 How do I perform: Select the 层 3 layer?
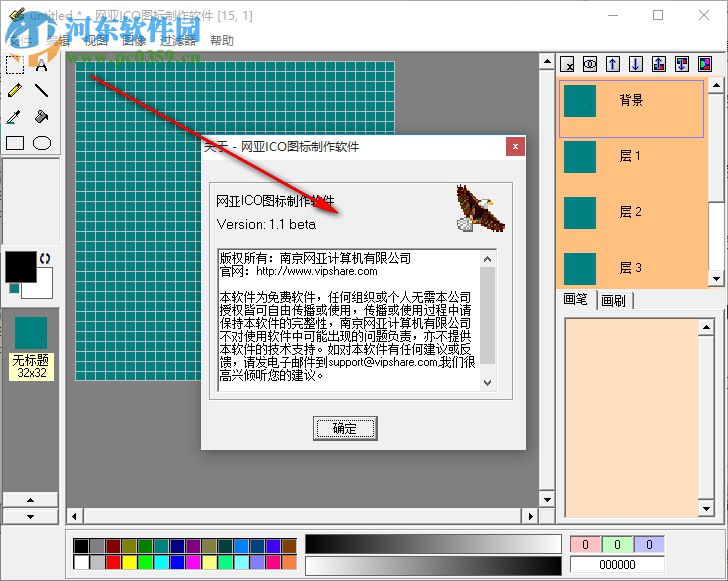click(x=631, y=268)
